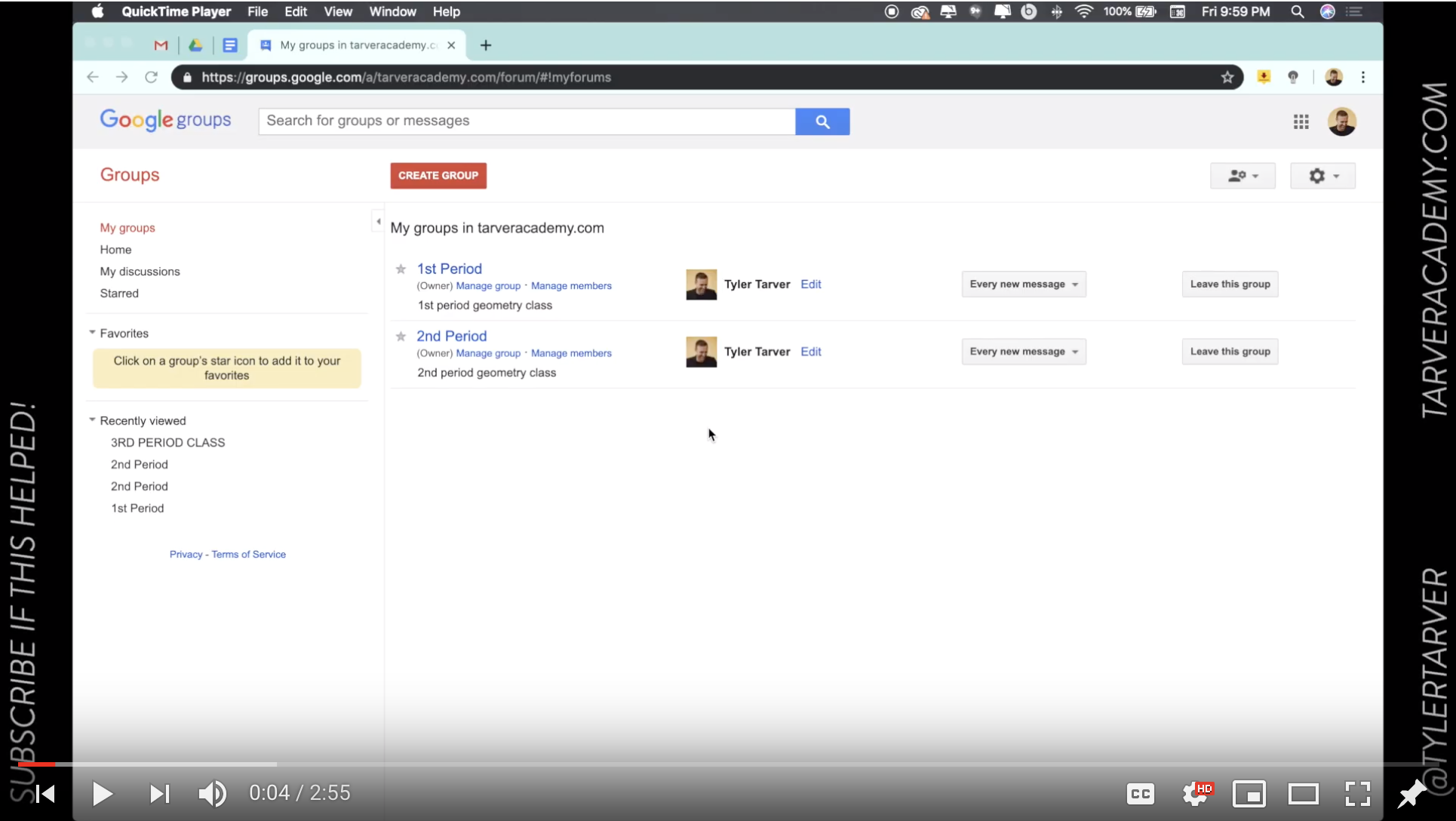This screenshot has height=821, width=1456.
Task: Open the Google apps grid
Action: [1301, 121]
